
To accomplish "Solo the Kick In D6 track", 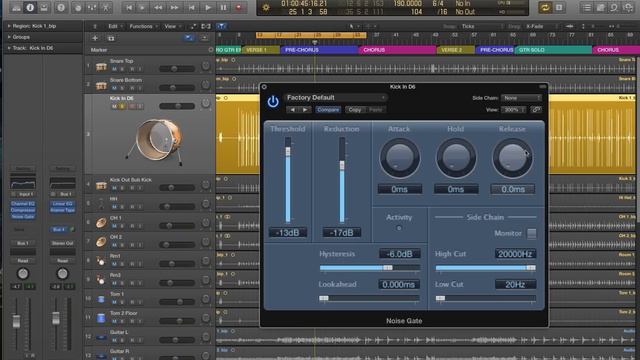I will click(x=122, y=106).
